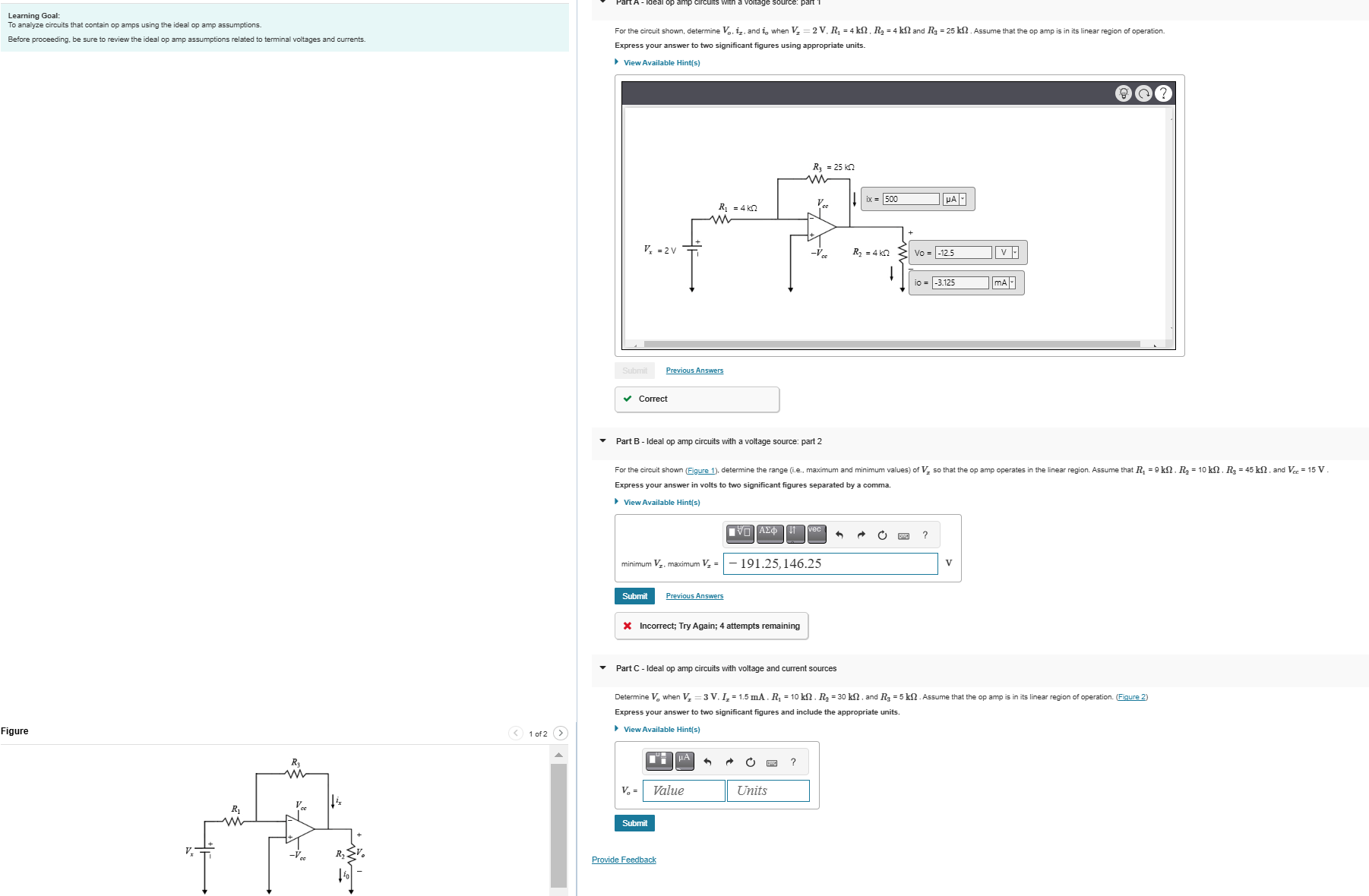Viewport: 1369px width, 896px height.
Task: Redo your entry in the Part B equation editor
Action: pyautogui.click(x=860, y=534)
